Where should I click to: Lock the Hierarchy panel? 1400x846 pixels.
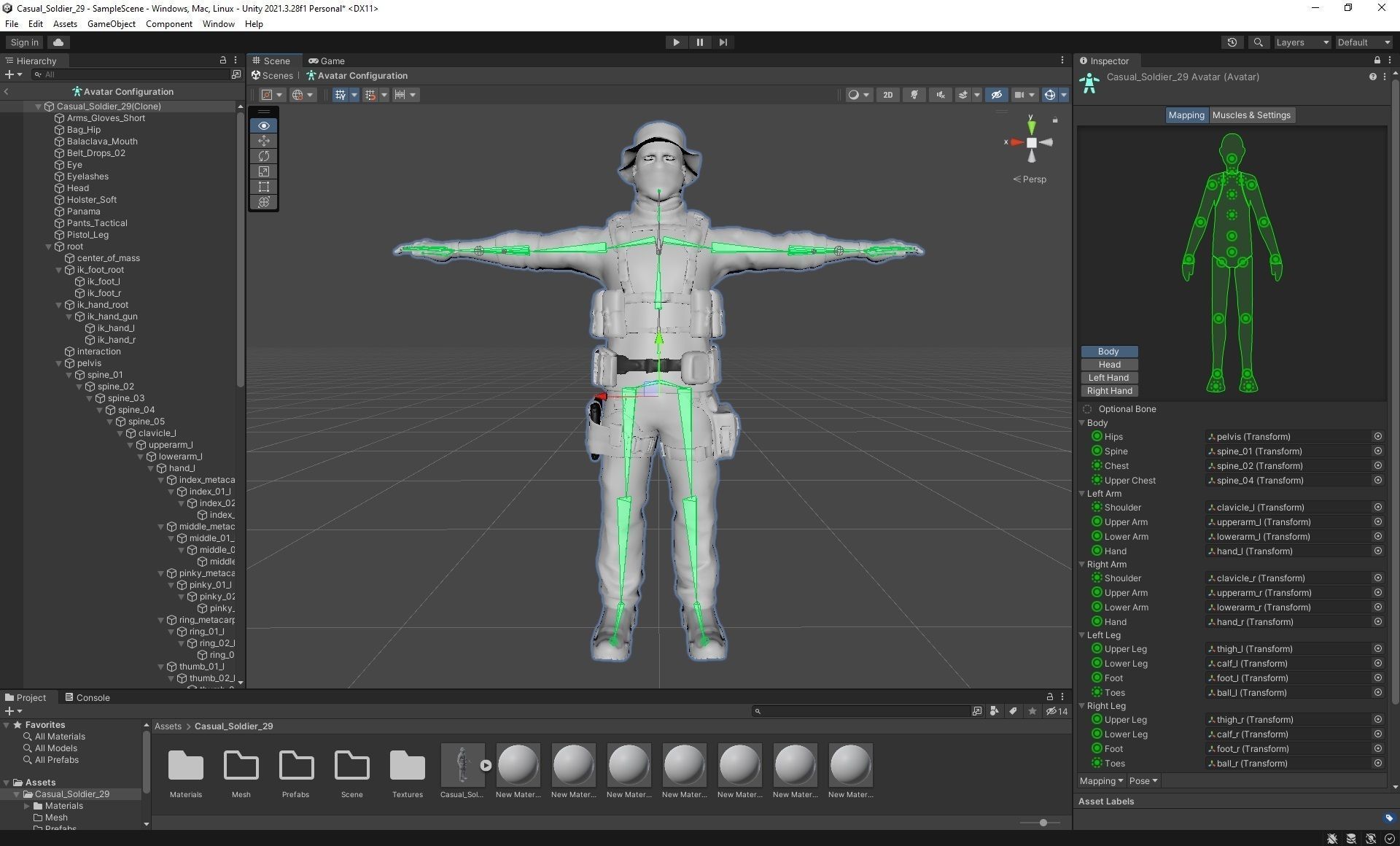[x=223, y=61]
